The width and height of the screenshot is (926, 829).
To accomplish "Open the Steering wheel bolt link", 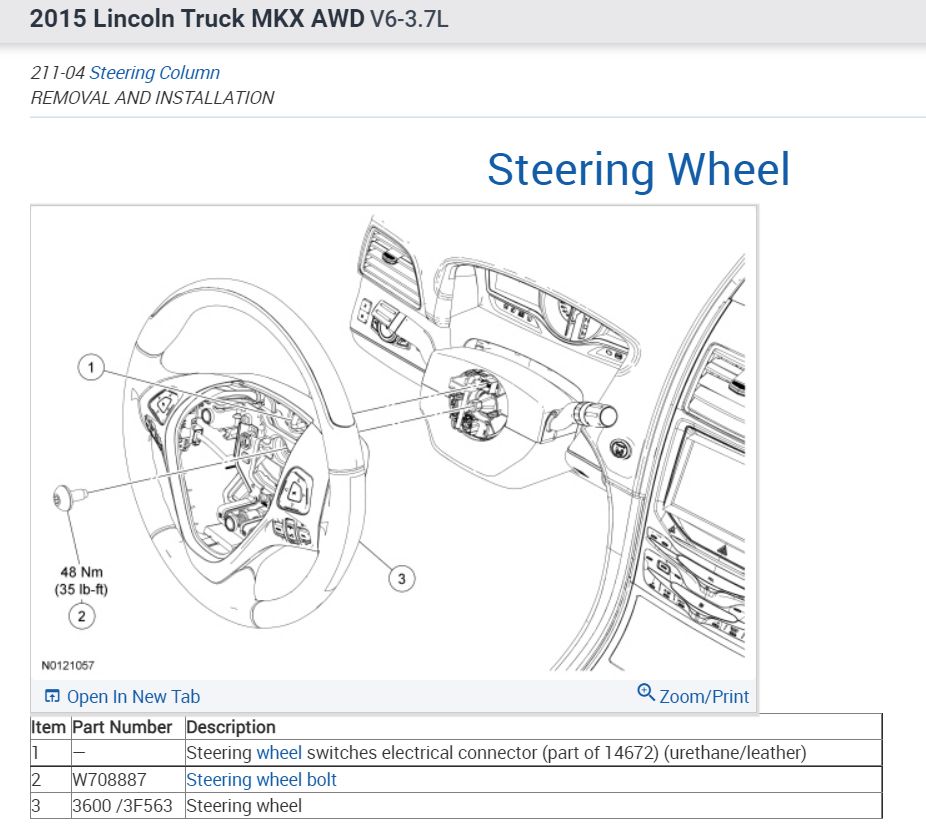I will 261,779.
